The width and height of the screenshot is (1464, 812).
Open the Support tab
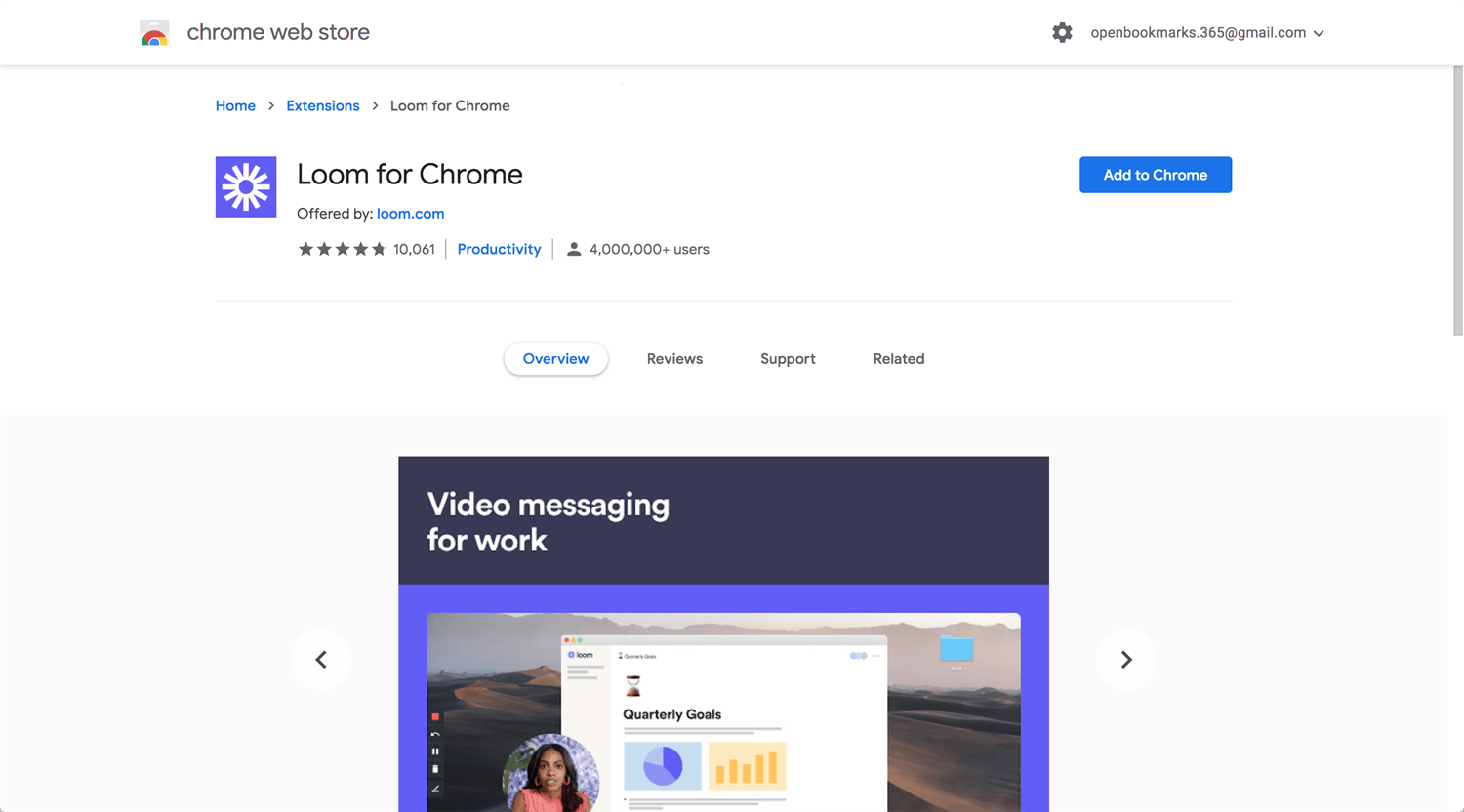(x=788, y=359)
